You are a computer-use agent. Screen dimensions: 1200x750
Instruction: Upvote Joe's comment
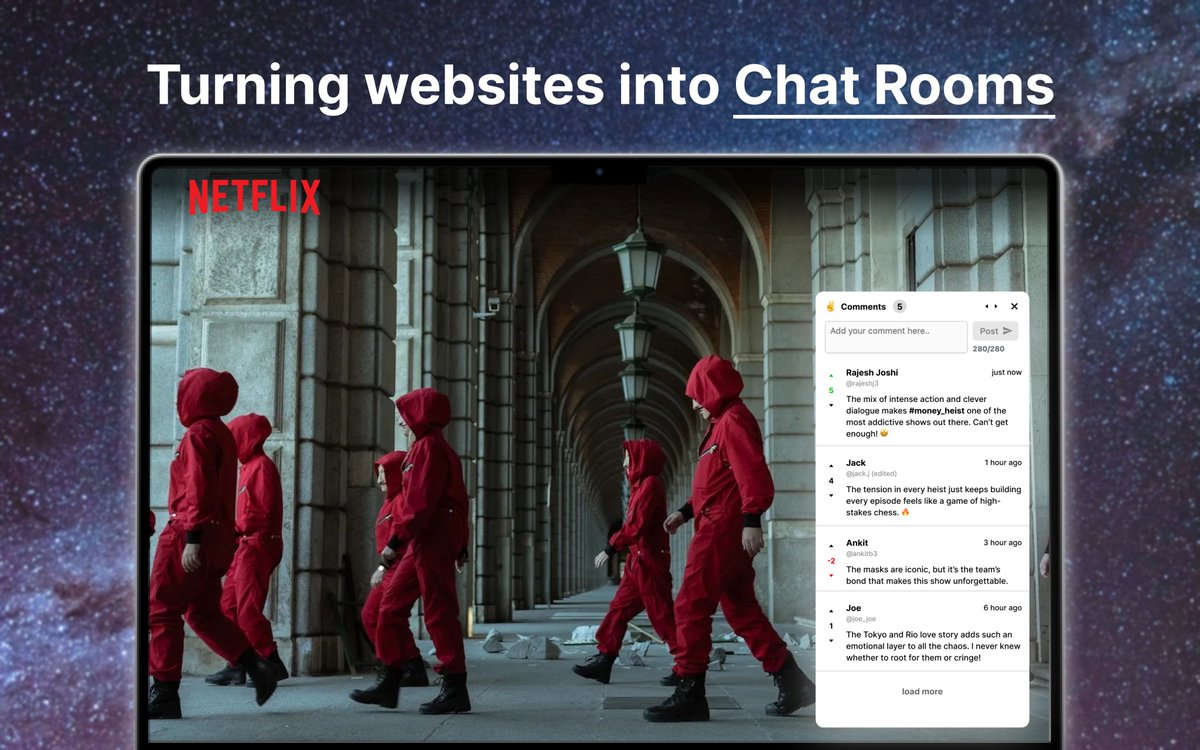831,611
